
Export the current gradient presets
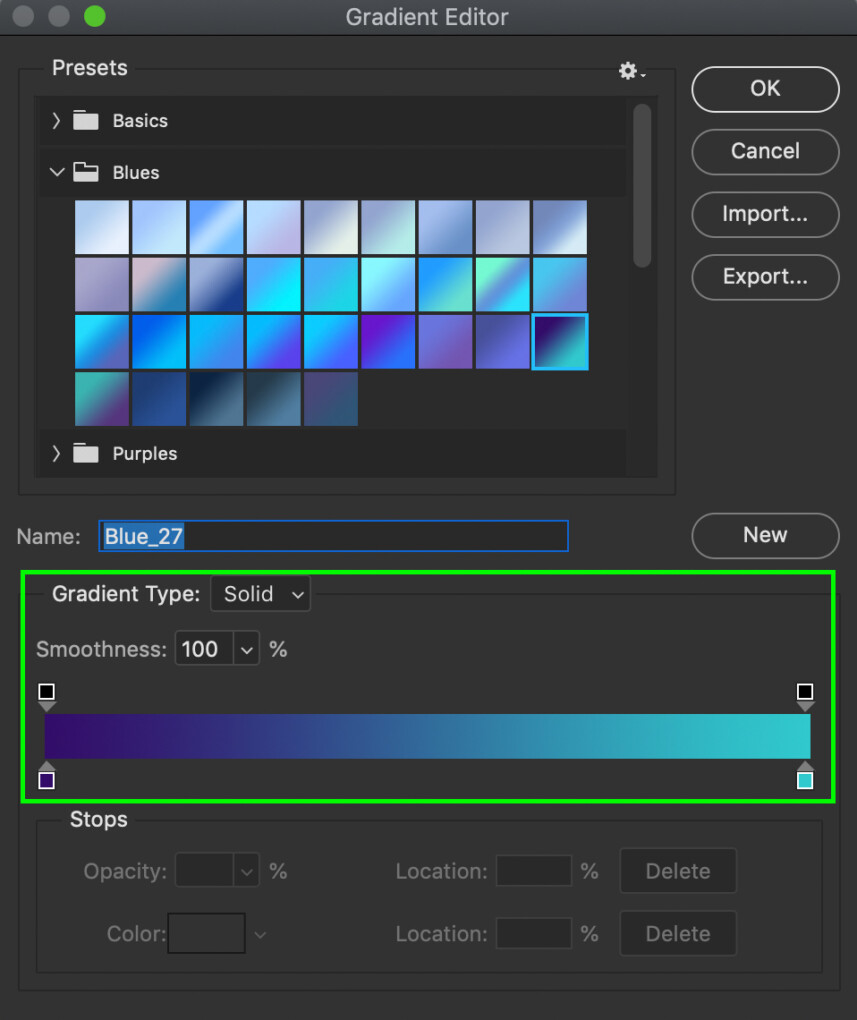(765, 277)
